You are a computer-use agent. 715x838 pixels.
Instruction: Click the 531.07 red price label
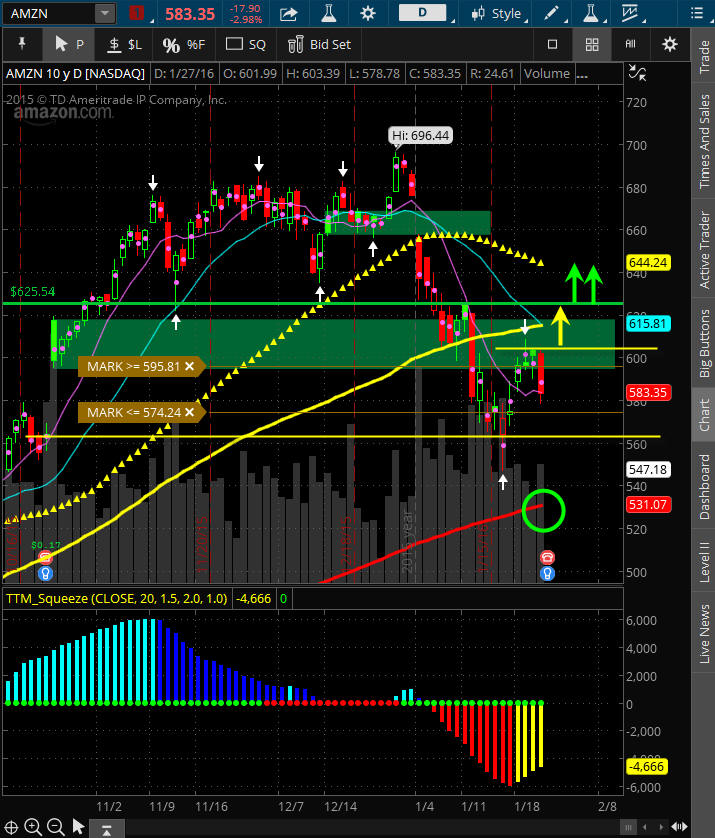(x=648, y=505)
